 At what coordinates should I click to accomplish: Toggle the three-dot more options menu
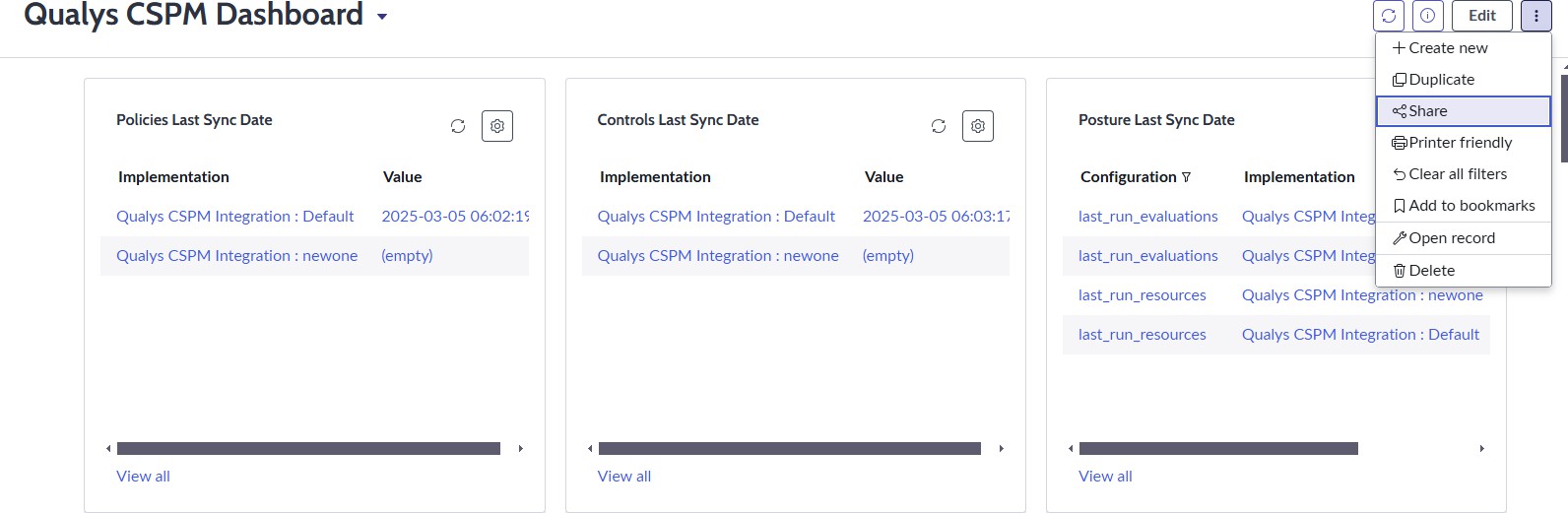[x=1536, y=16]
